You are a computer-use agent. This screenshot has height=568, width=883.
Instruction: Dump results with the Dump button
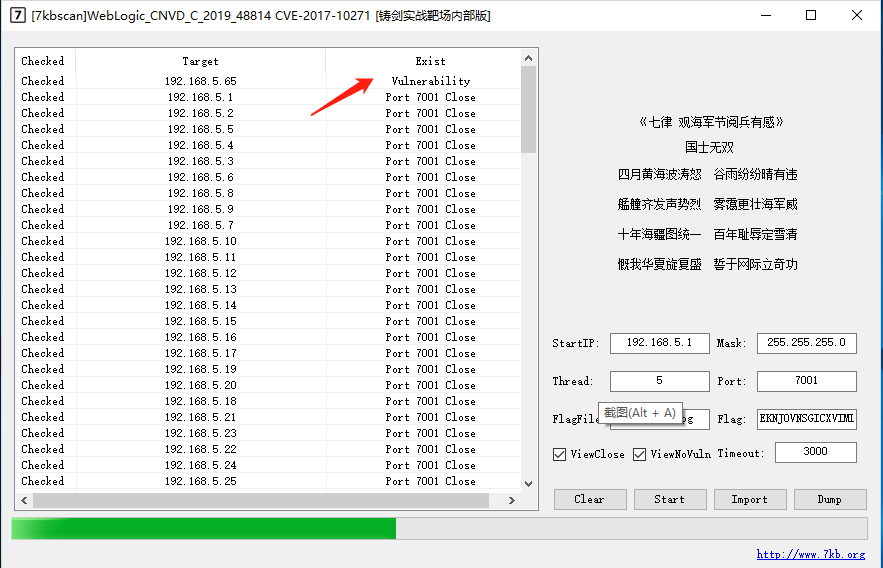[x=830, y=499]
